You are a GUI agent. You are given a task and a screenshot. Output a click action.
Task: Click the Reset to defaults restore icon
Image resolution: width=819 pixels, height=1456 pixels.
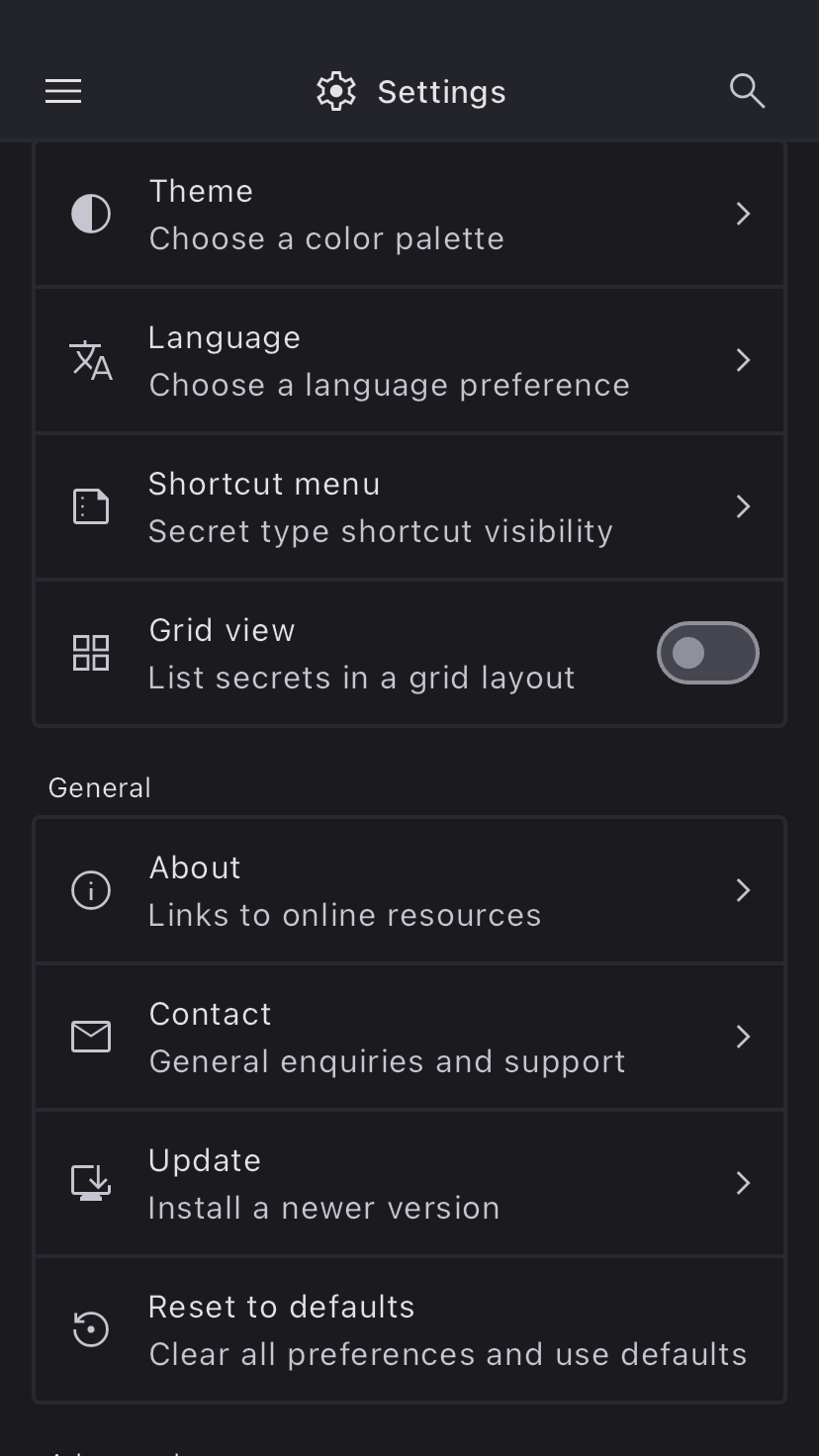[x=91, y=1329]
